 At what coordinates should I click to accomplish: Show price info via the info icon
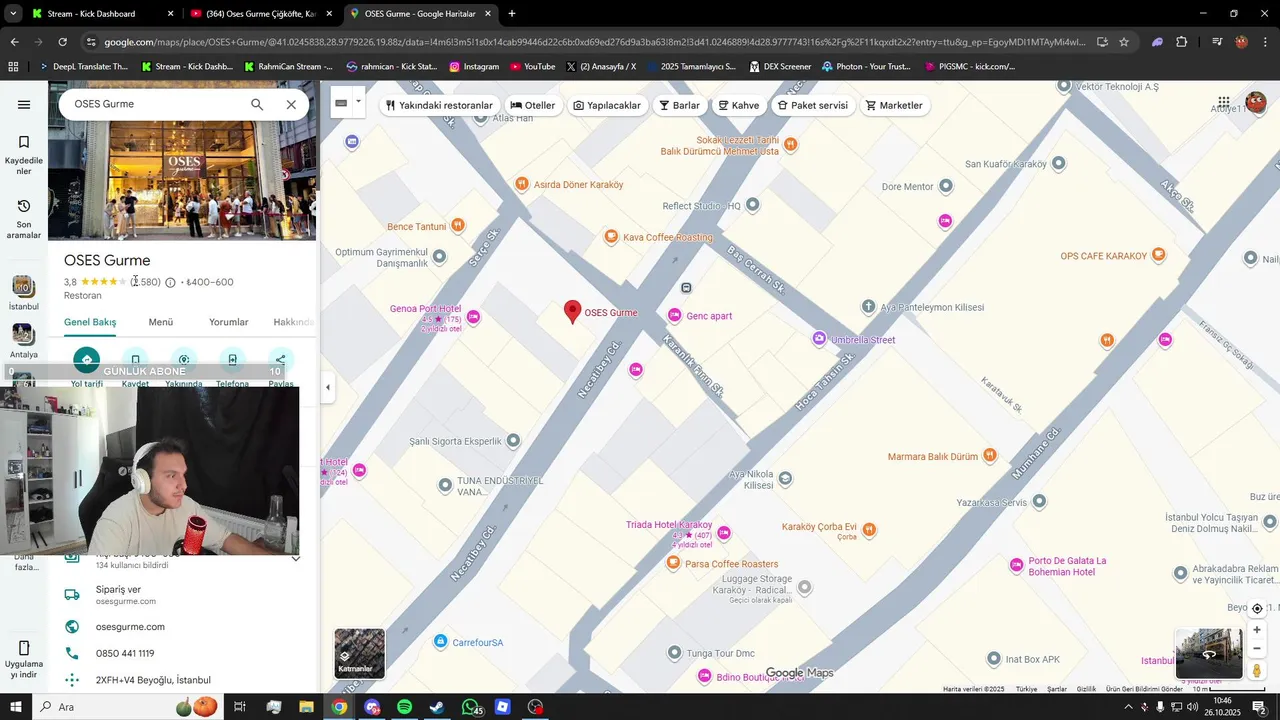[170, 283]
